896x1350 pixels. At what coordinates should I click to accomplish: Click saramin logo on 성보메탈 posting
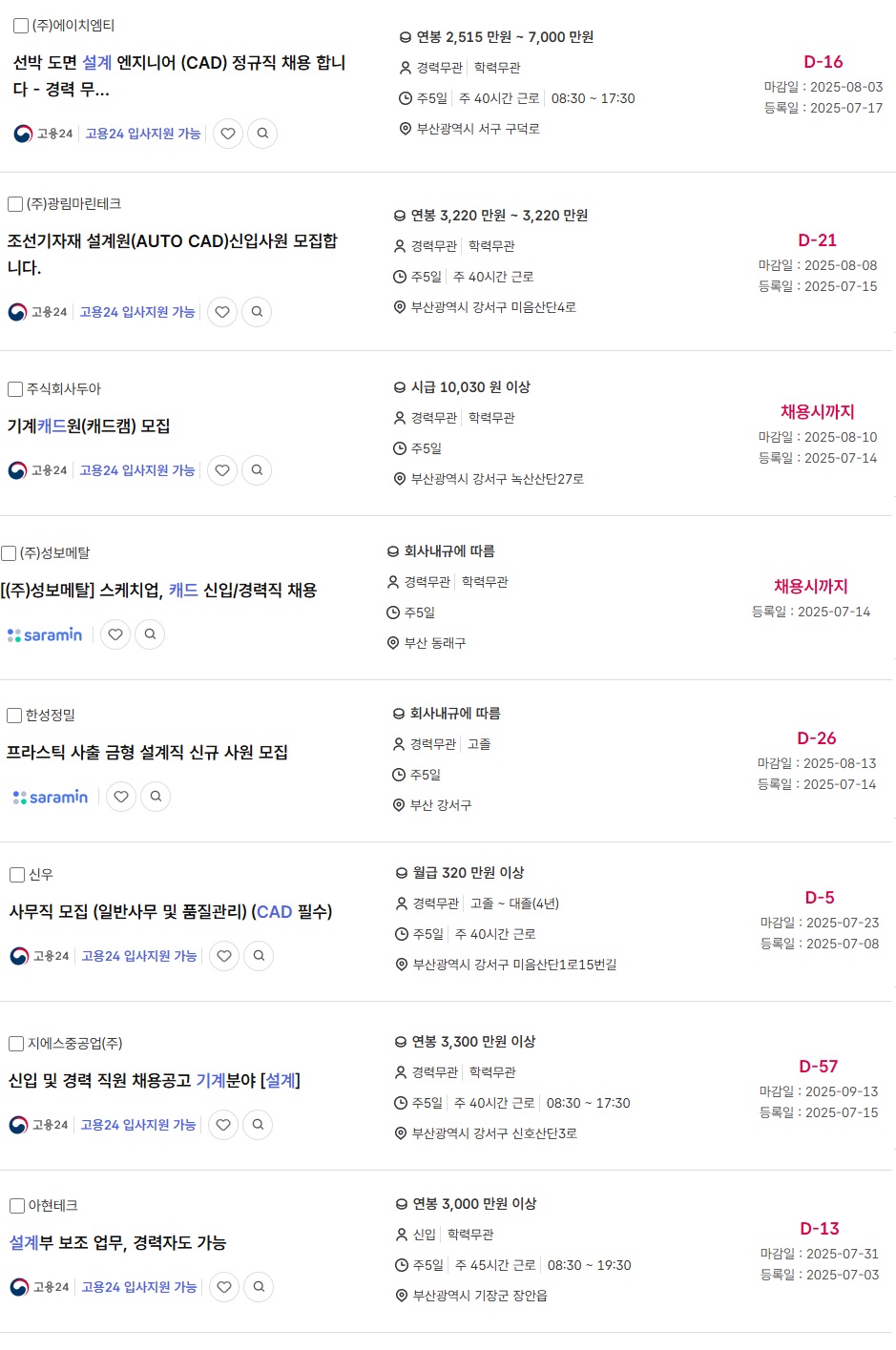(45, 634)
